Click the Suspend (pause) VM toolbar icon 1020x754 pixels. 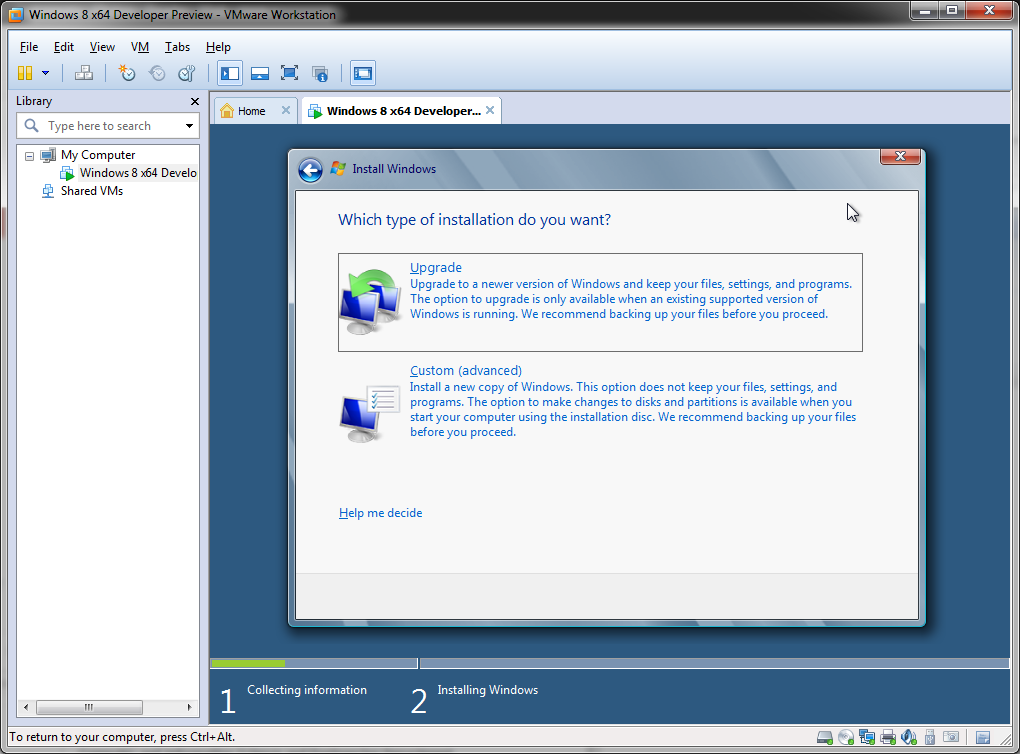point(25,73)
